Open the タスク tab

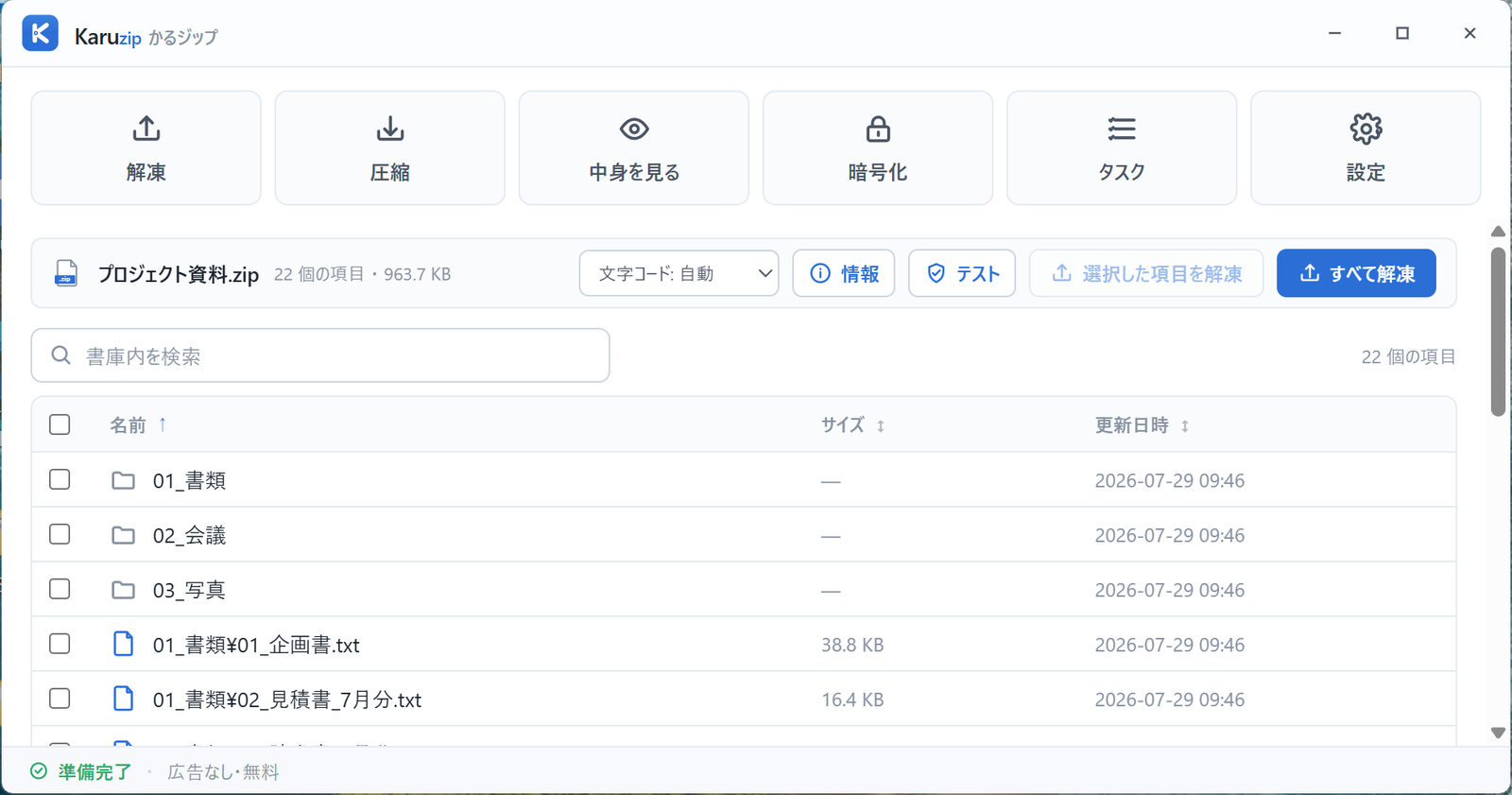coord(1122,147)
